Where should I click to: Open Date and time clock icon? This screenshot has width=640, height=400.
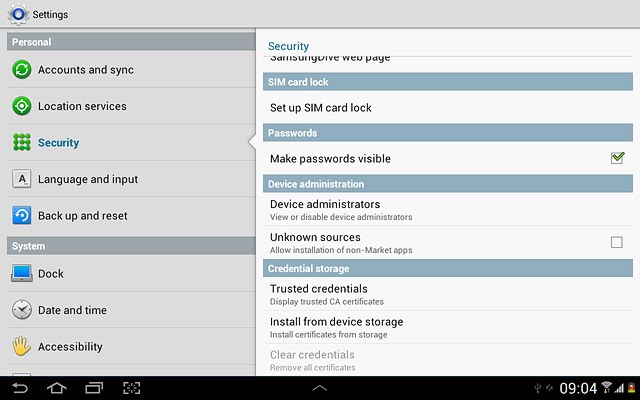[22, 309]
